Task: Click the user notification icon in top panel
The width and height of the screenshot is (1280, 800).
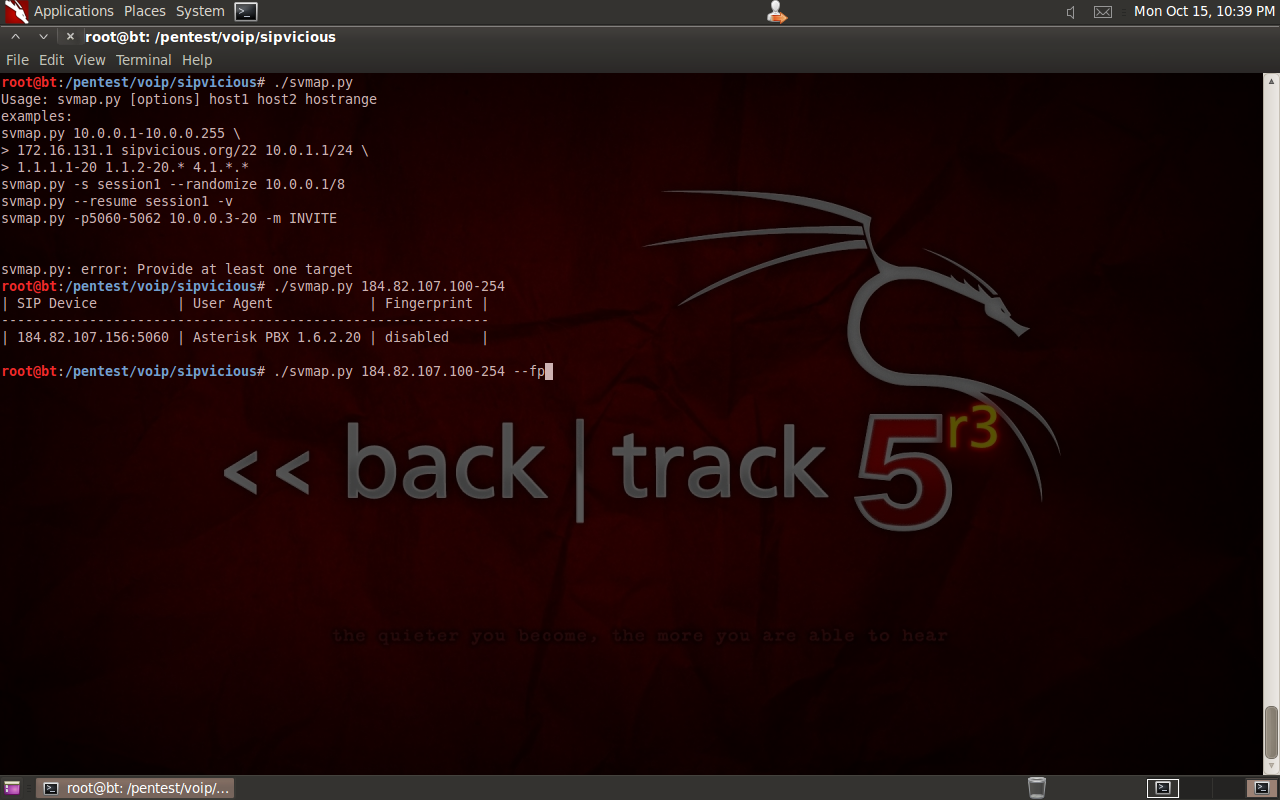Action: coord(776,12)
